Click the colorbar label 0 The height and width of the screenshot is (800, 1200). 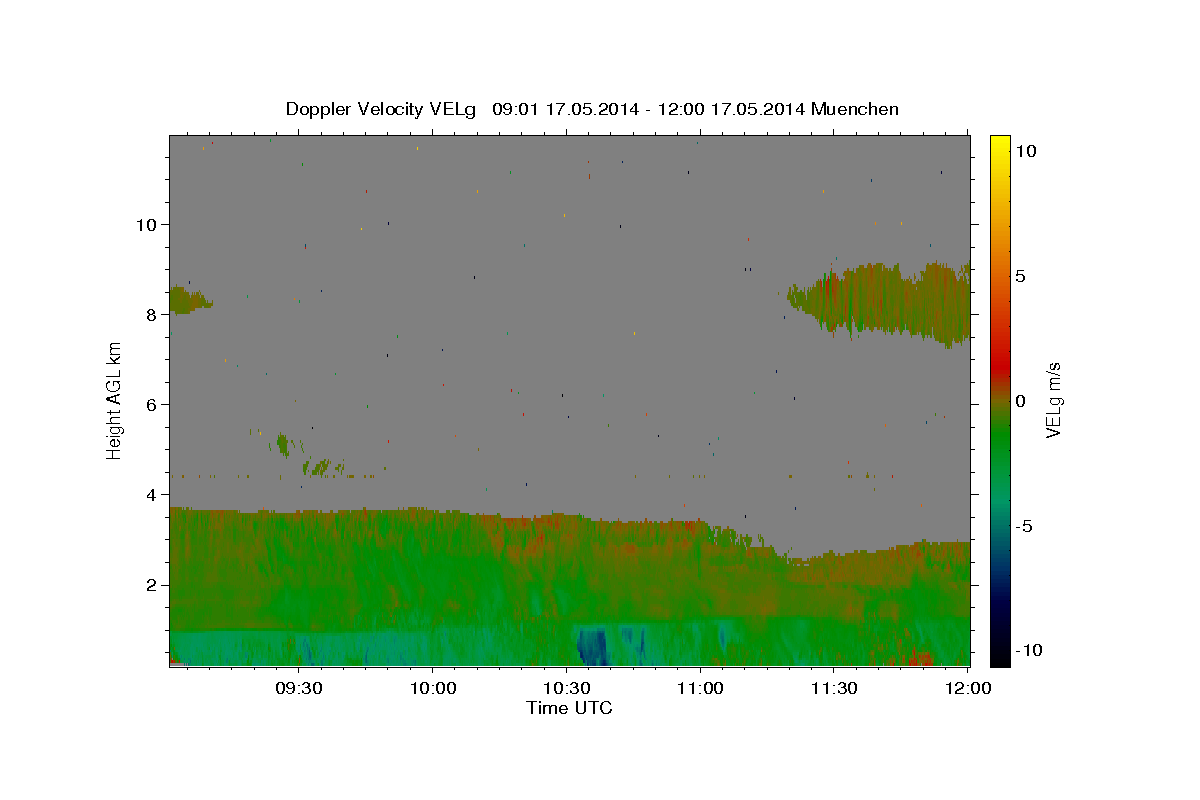click(1022, 401)
